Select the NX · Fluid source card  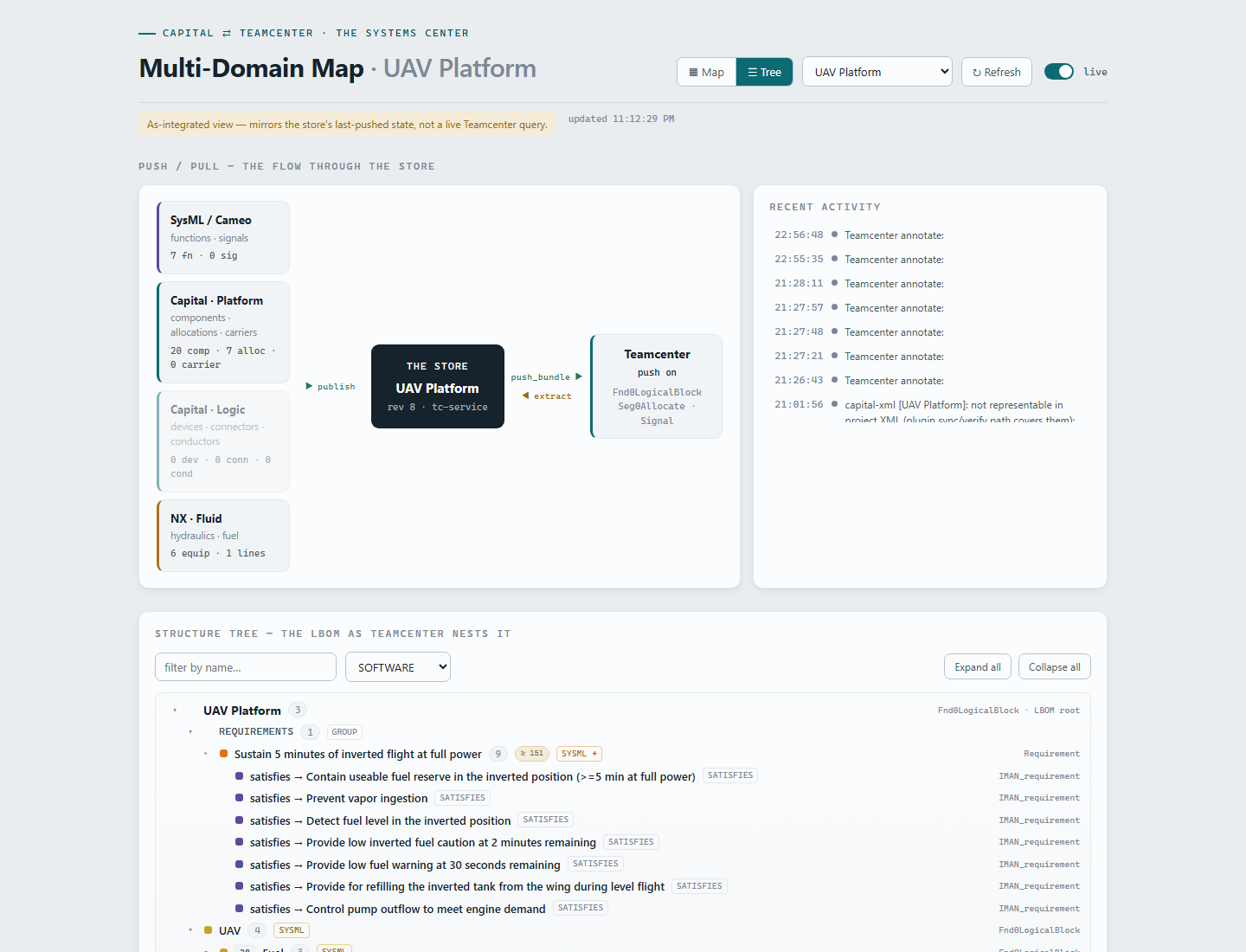(x=223, y=536)
